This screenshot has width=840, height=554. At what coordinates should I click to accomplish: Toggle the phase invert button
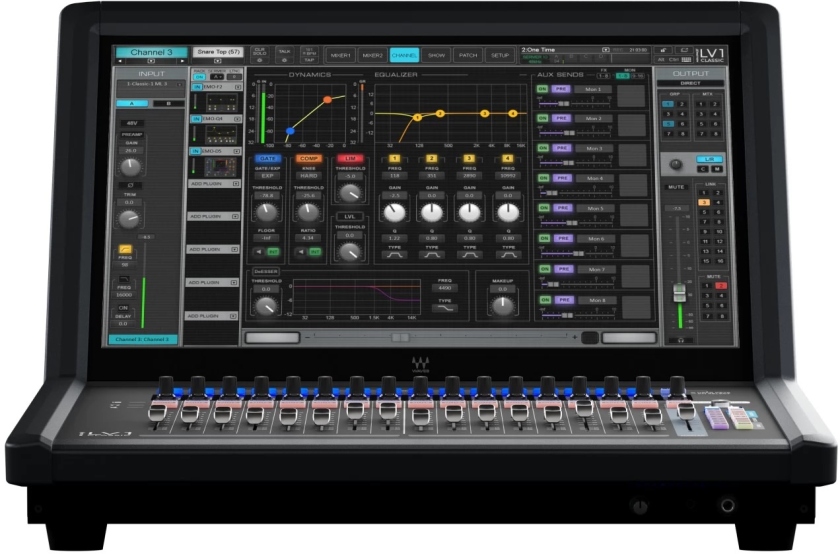point(130,185)
